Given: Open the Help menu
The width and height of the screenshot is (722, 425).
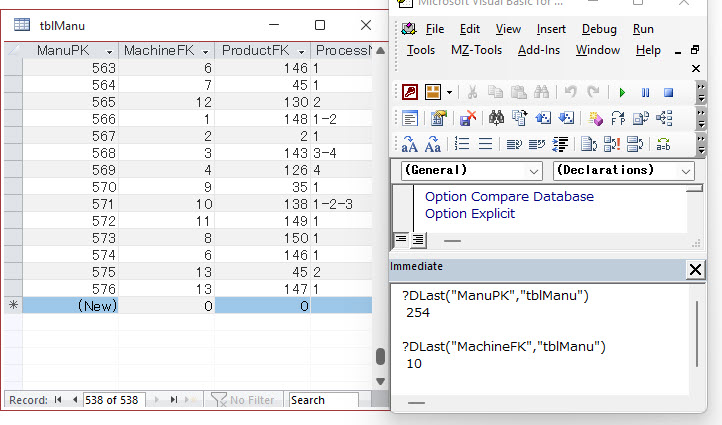Looking at the screenshot, I should point(648,50).
